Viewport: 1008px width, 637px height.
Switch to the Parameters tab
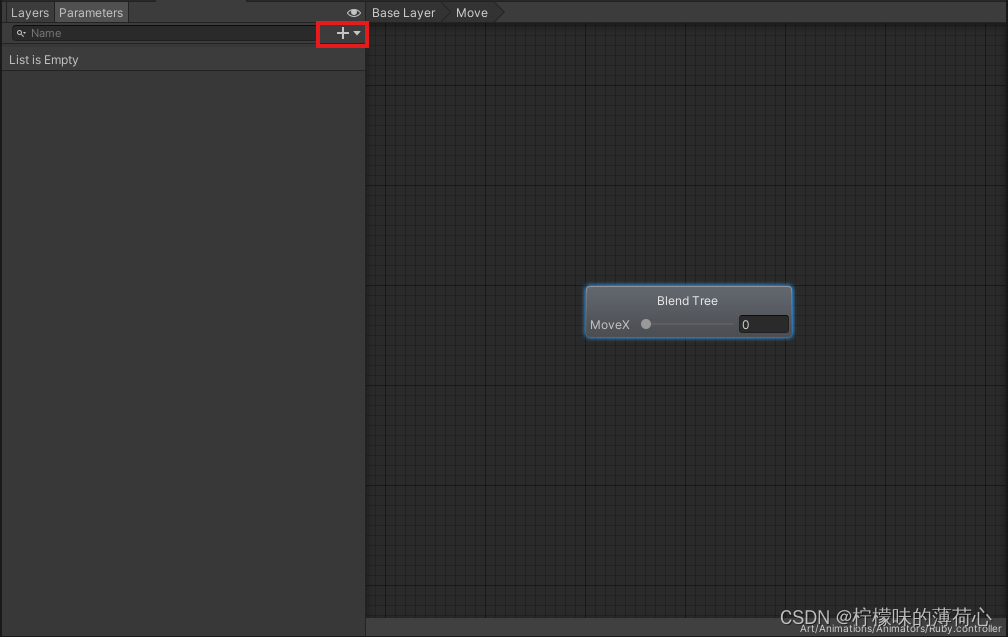coord(91,12)
